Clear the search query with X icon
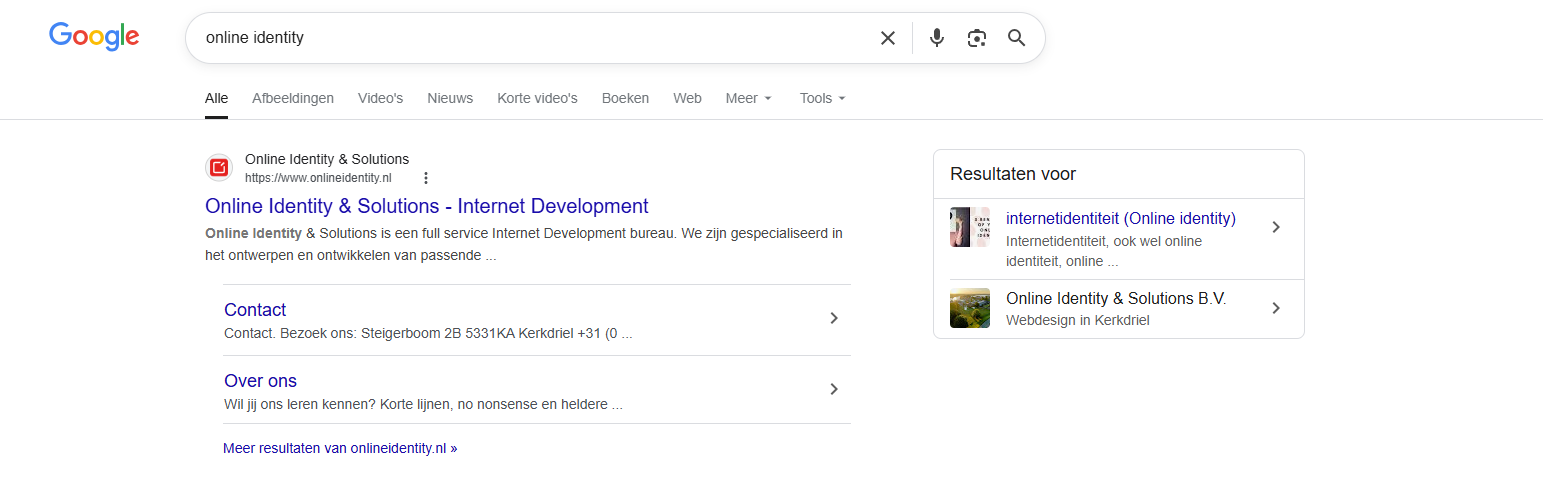This screenshot has height=491, width=1543. tap(887, 38)
